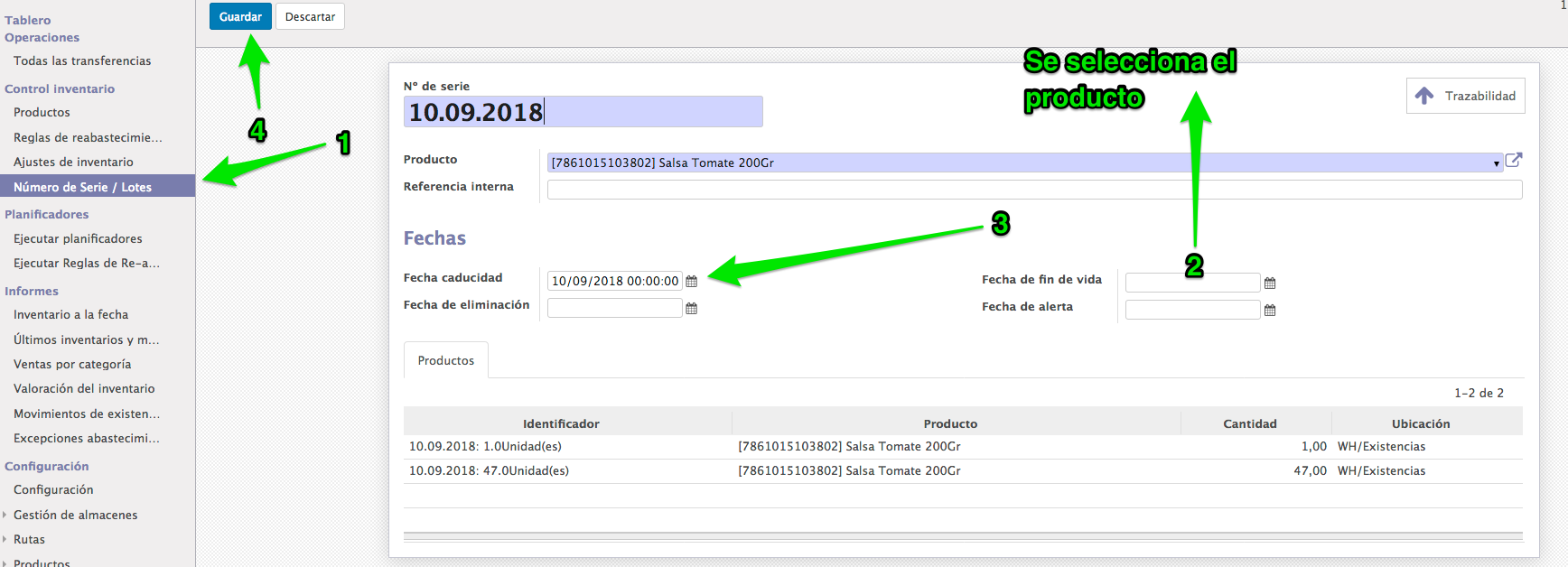Sort by Ubicación column header

(1421, 423)
